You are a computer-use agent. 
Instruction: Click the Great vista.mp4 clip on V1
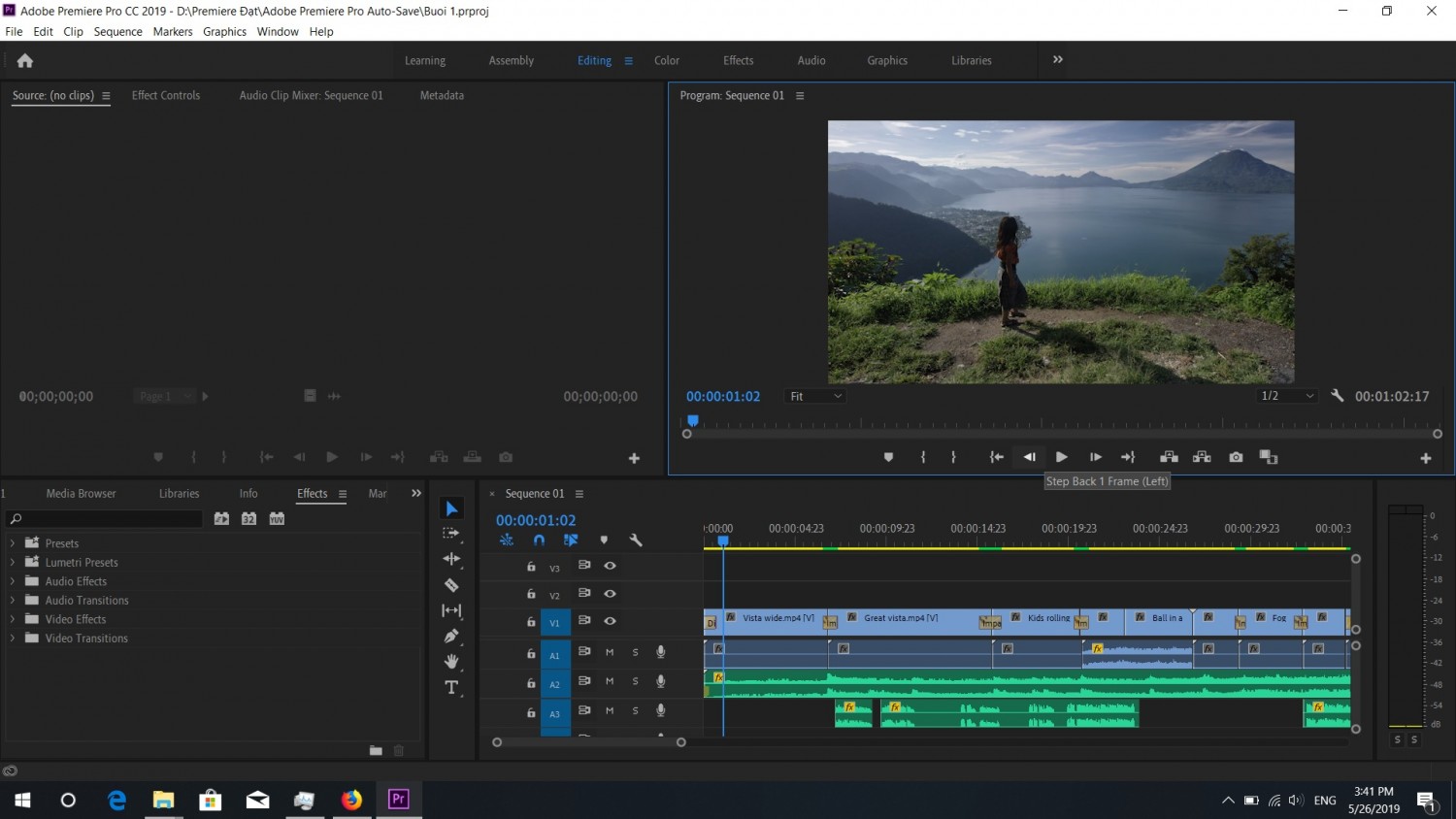point(910,621)
